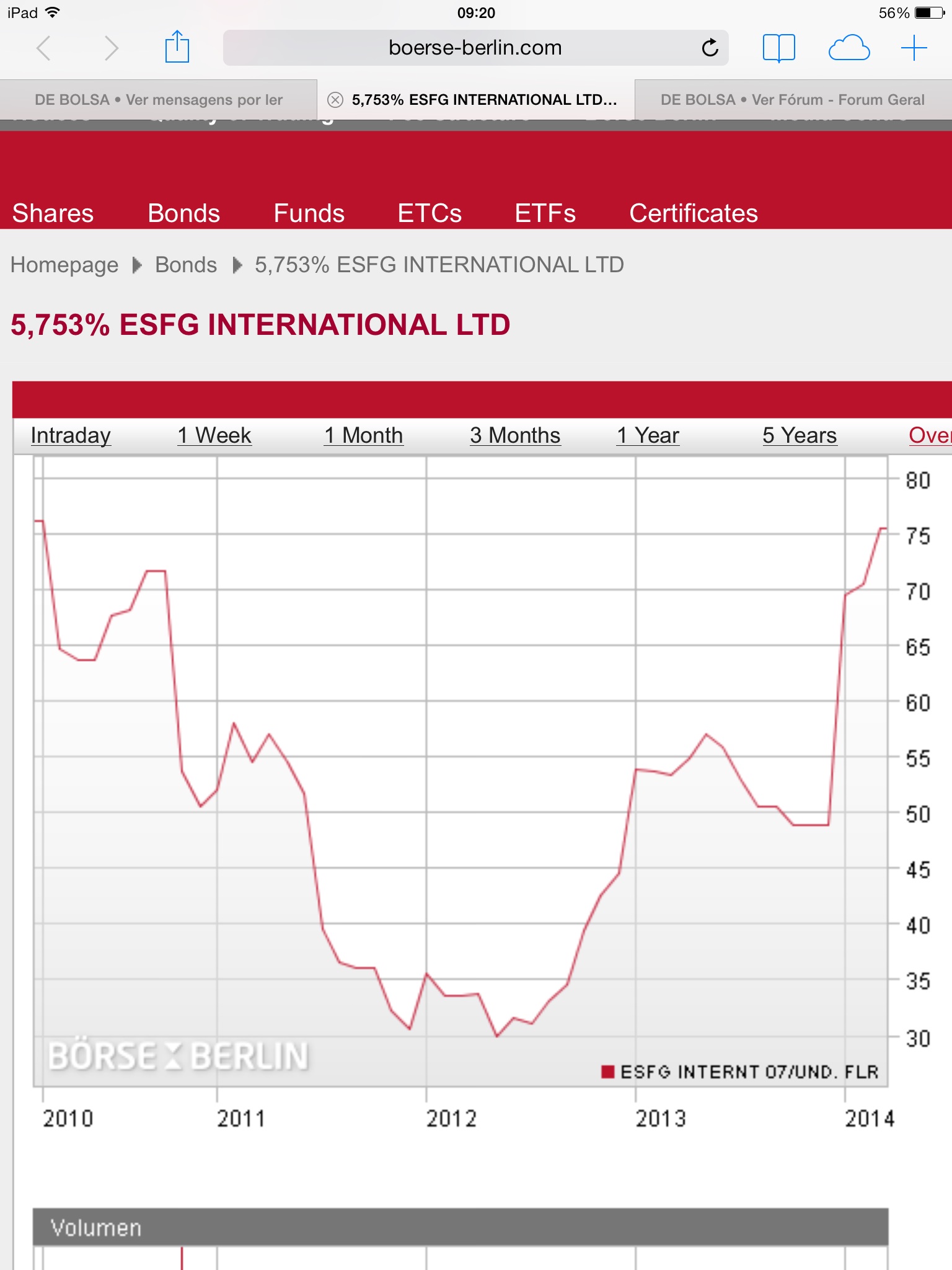Image resolution: width=952 pixels, height=1270 pixels.
Task: Show the 1 Week chart
Action: click(x=214, y=435)
